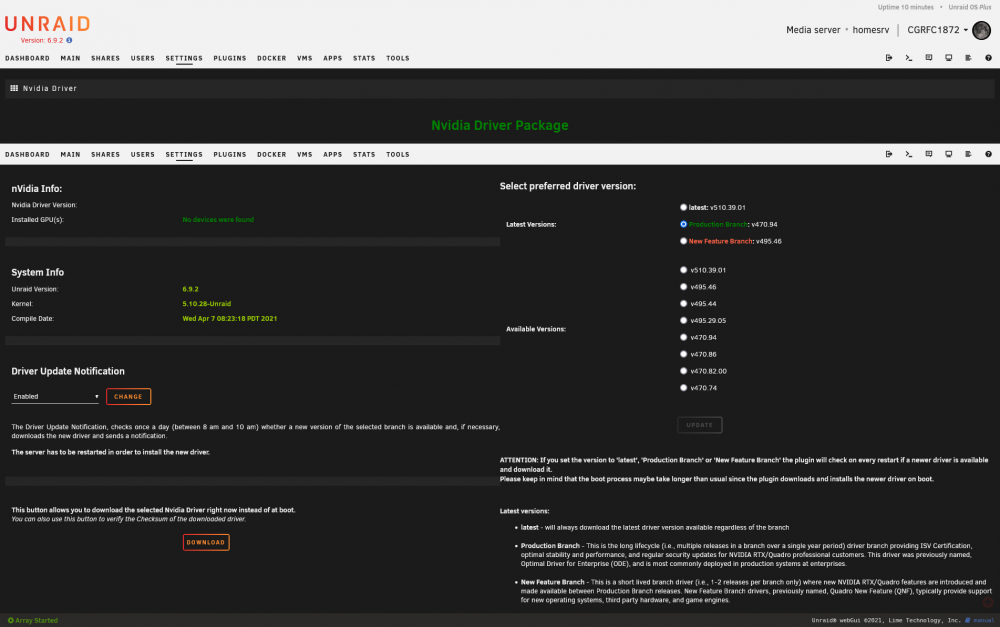The image size is (1000, 627).
Task: Select driver version v470.74
Action: coord(683,388)
